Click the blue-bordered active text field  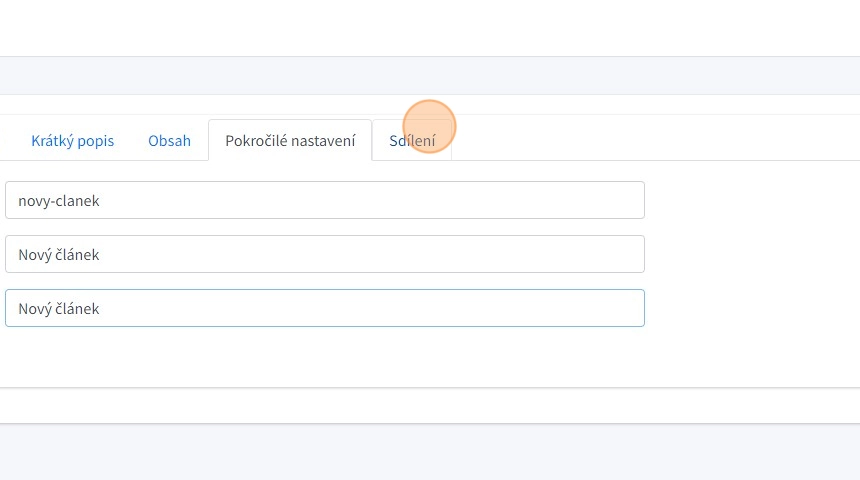click(324, 308)
